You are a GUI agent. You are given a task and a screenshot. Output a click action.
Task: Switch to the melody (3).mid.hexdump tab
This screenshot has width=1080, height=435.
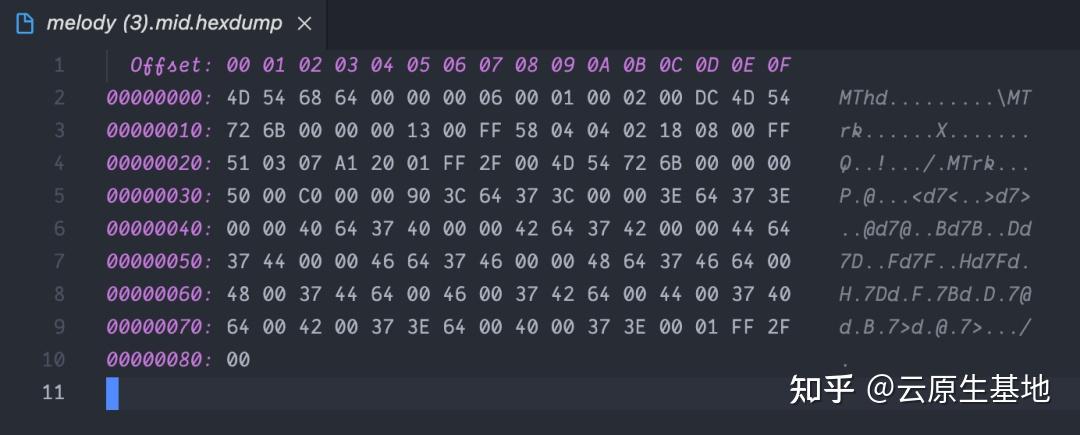click(164, 23)
